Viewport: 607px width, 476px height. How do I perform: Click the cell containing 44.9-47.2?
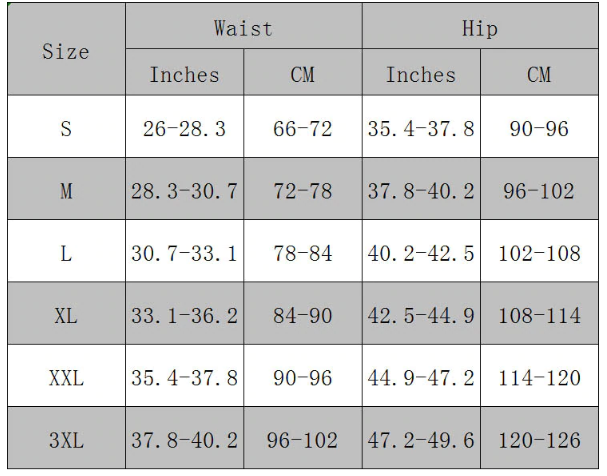(422, 376)
